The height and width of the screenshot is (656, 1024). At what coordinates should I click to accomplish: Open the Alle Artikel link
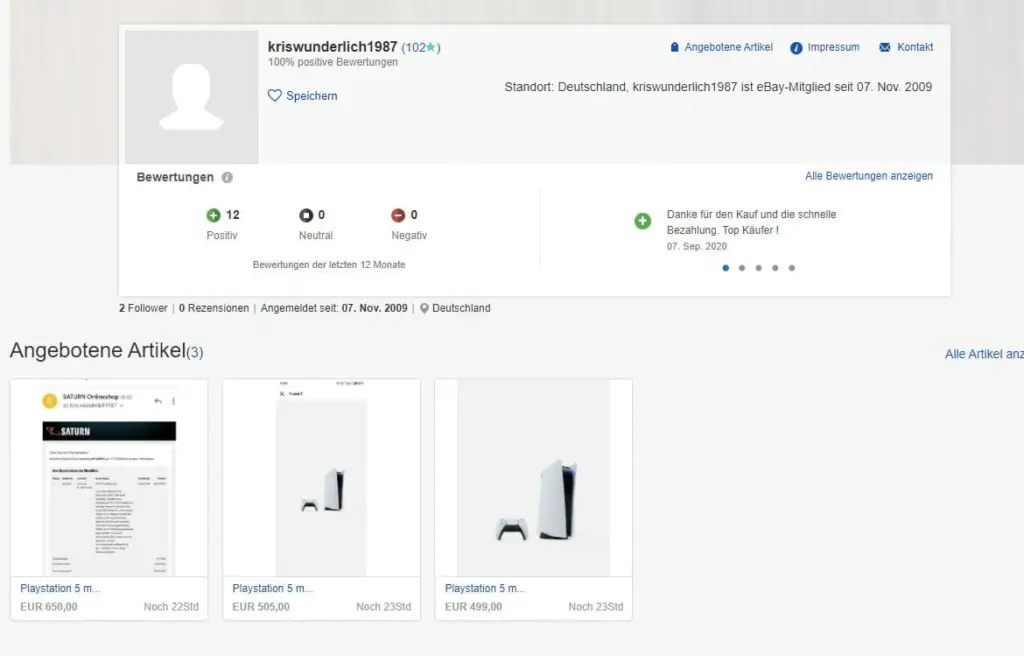click(x=983, y=354)
